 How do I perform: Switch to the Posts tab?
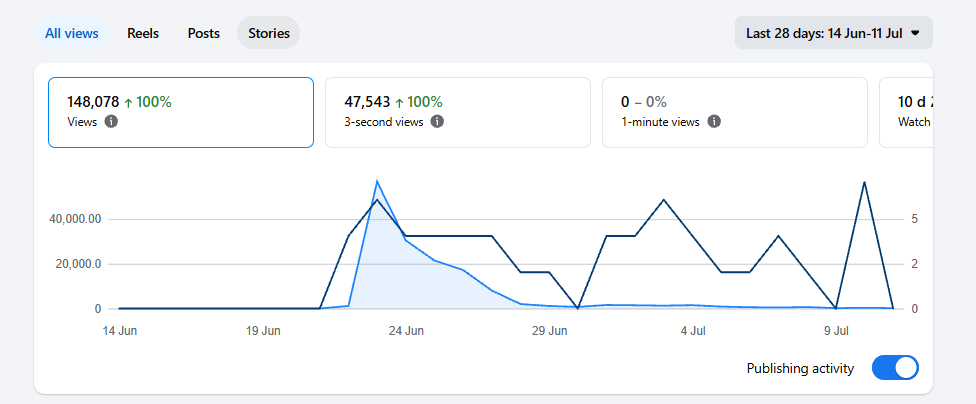(x=204, y=33)
